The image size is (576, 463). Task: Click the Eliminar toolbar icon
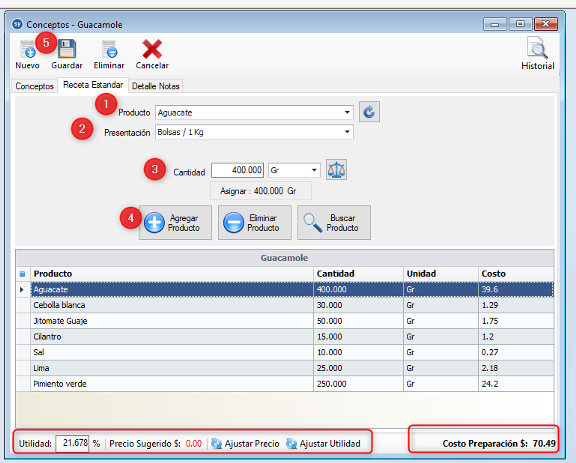(109, 49)
